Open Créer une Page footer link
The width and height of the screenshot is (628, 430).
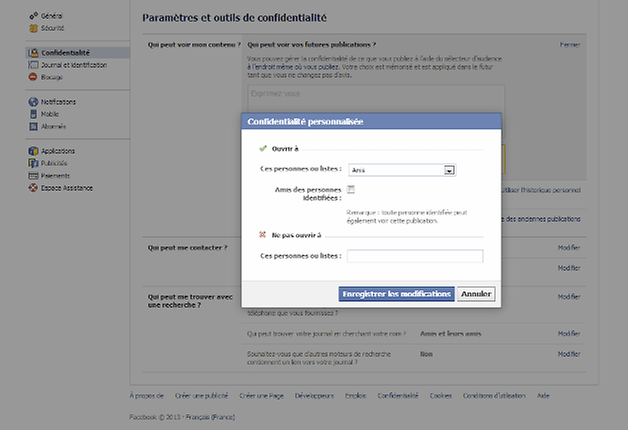click(x=261, y=396)
